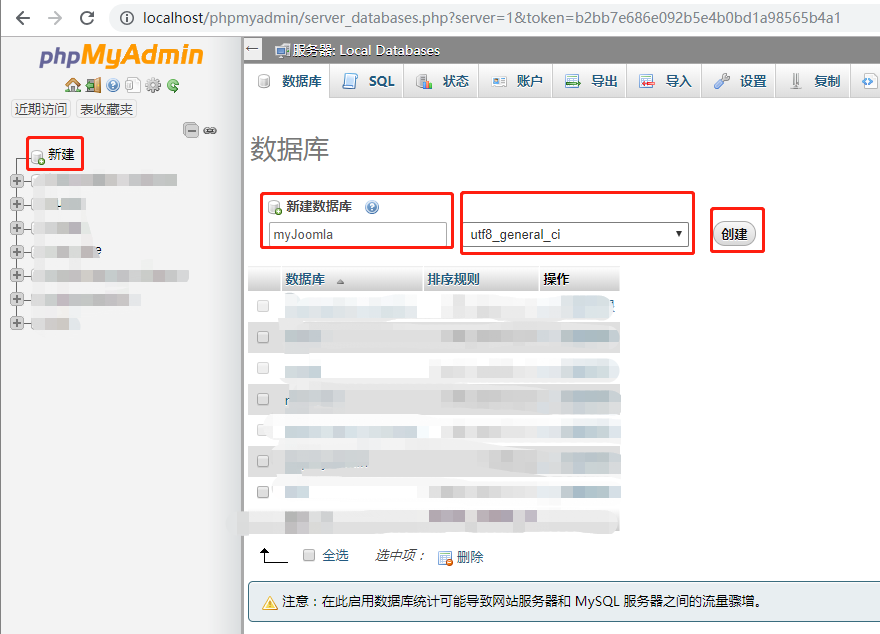Check the 全选 checkbox

pos(309,555)
